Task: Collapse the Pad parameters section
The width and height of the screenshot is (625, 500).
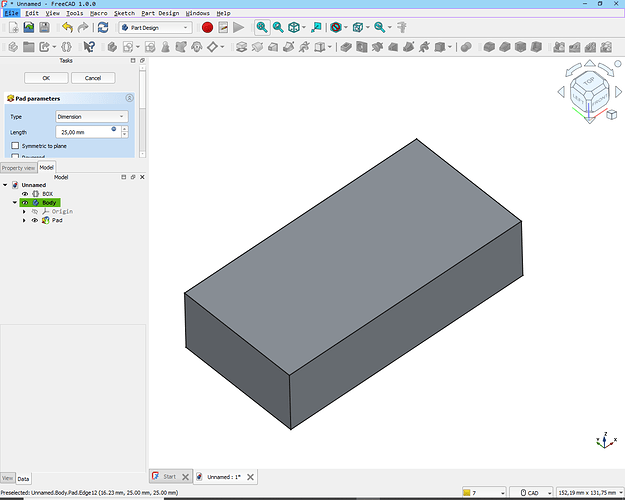Action: pos(130,98)
